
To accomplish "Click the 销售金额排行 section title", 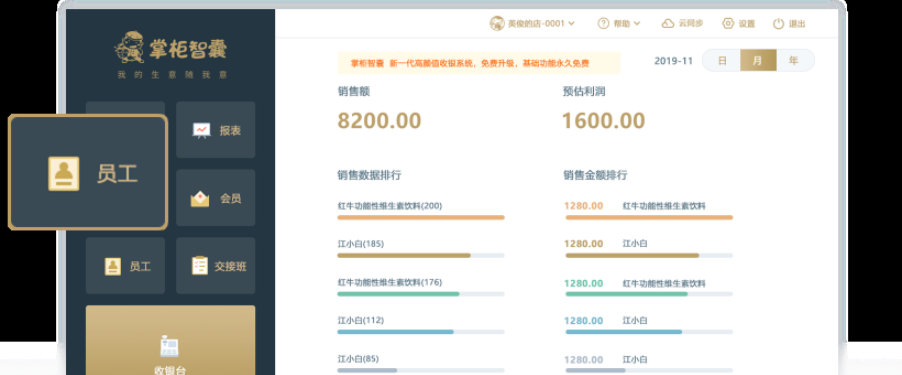I will point(595,175).
